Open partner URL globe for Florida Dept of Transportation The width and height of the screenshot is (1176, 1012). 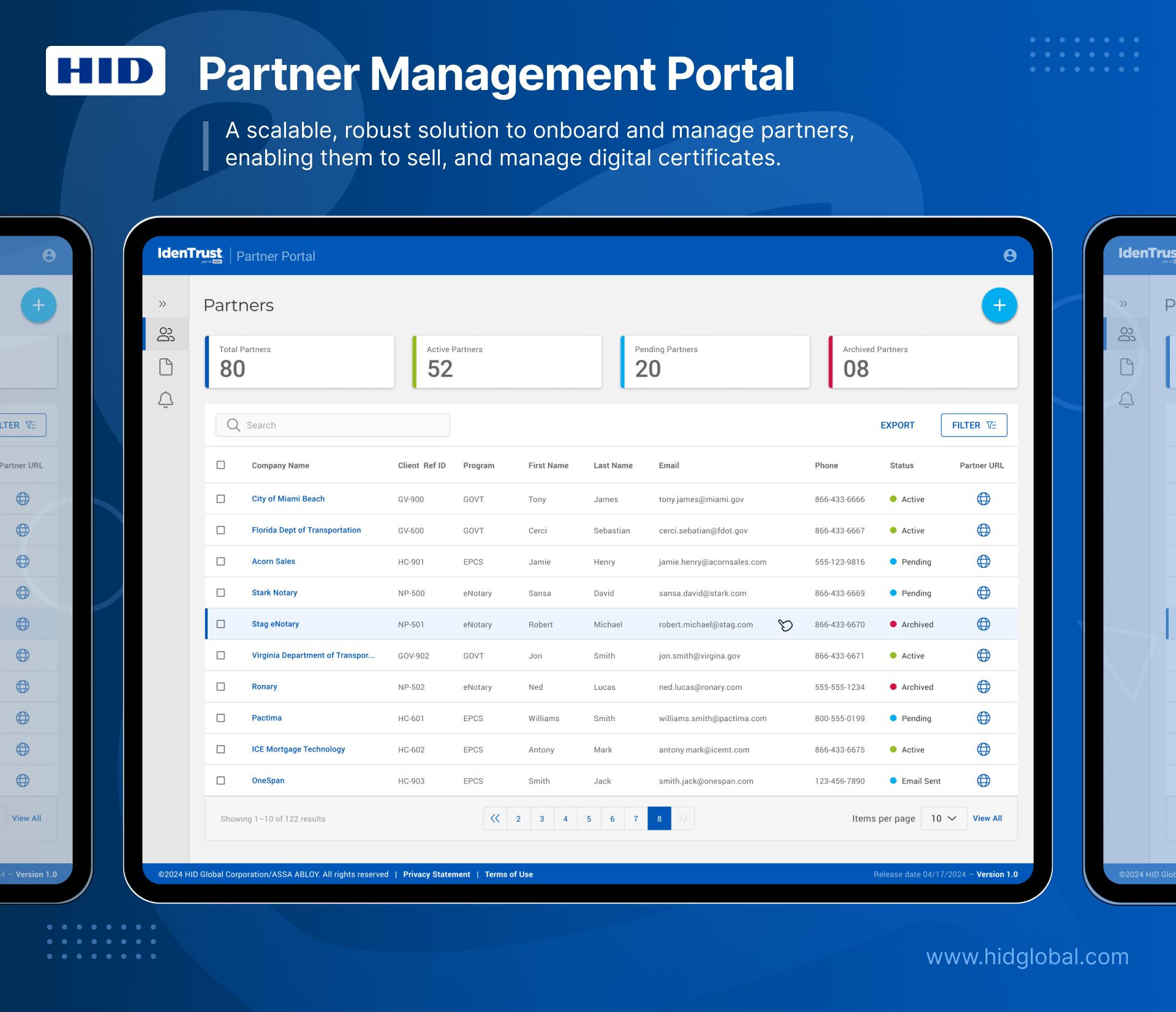(983, 530)
